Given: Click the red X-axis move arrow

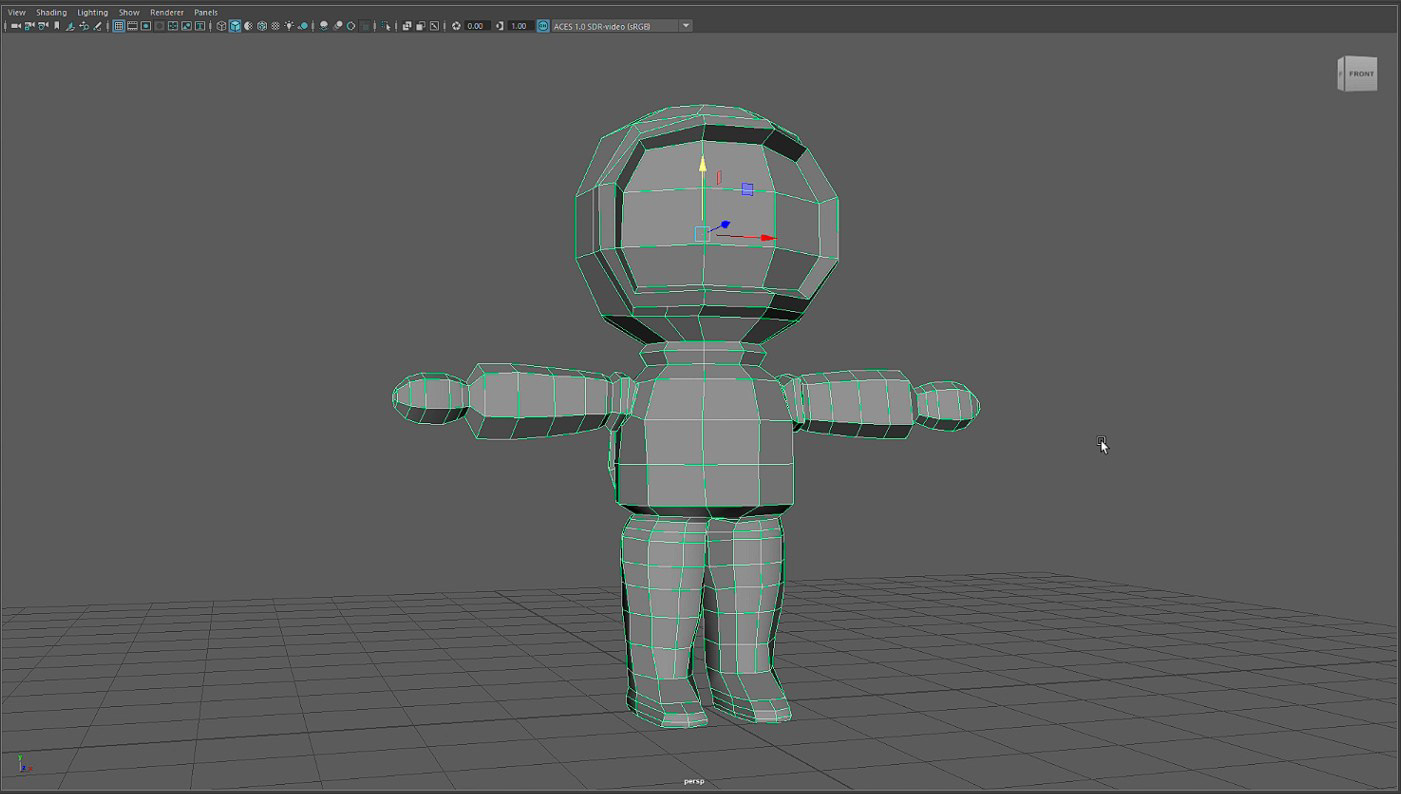Looking at the screenshot, I should 767,238.
